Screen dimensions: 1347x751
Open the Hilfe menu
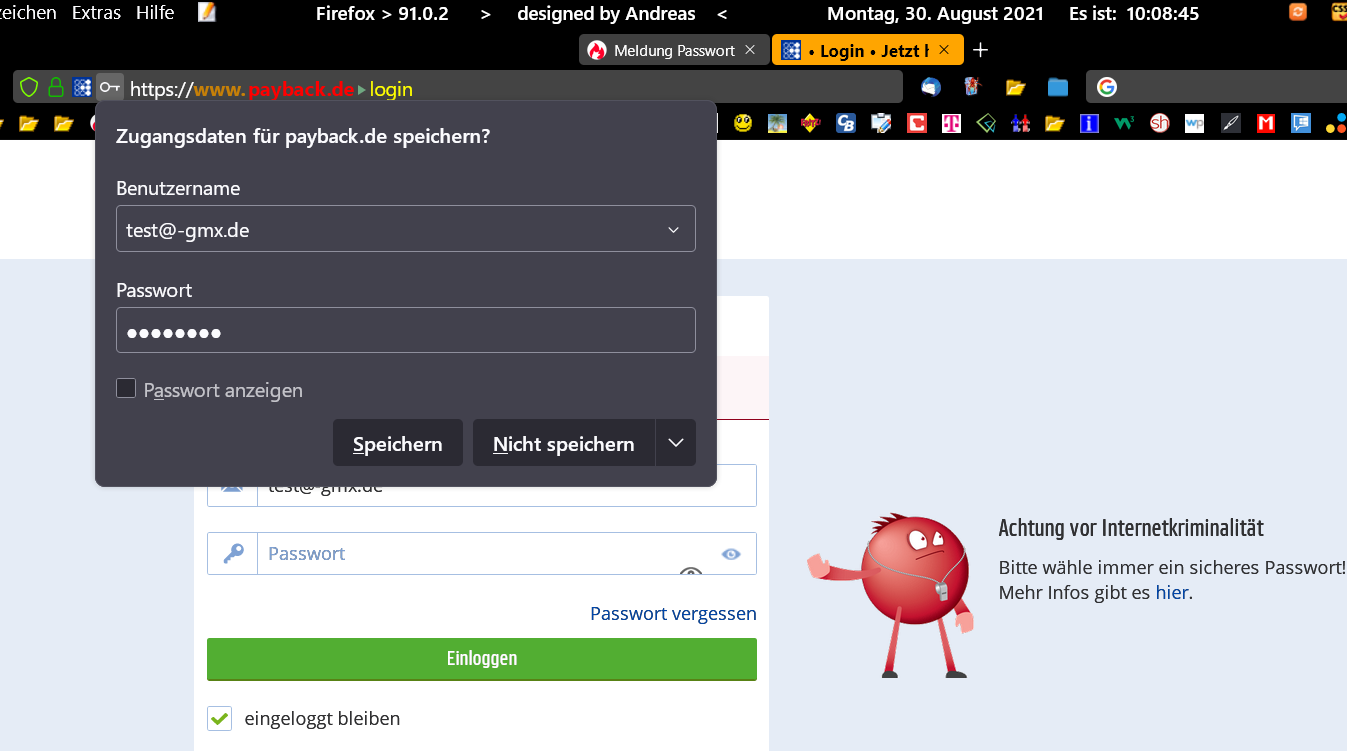(x=155, y=13)
